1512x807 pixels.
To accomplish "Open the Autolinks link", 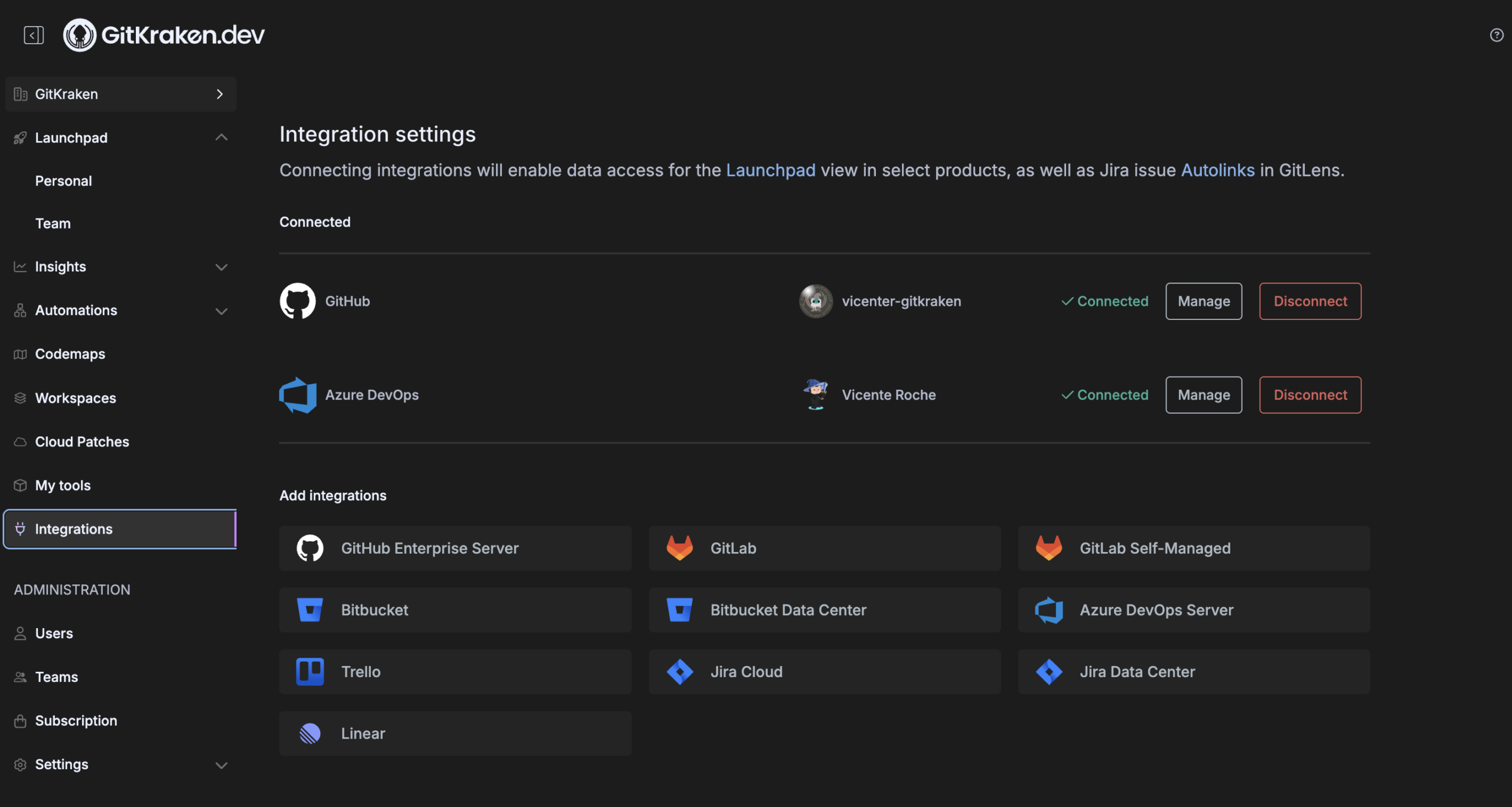I will pos(1218,170).
